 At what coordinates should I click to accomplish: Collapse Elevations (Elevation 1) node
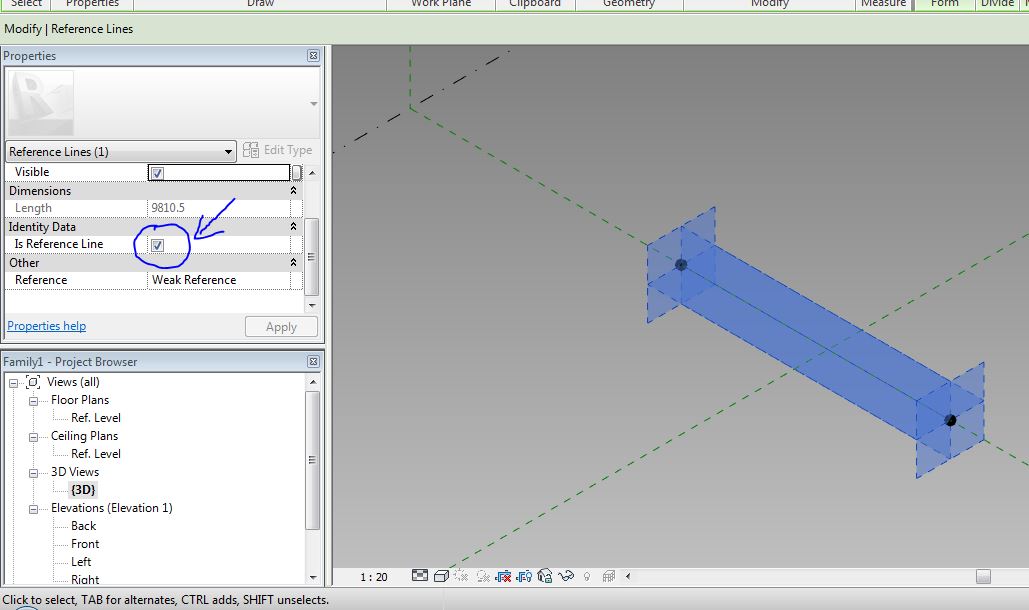33,509
